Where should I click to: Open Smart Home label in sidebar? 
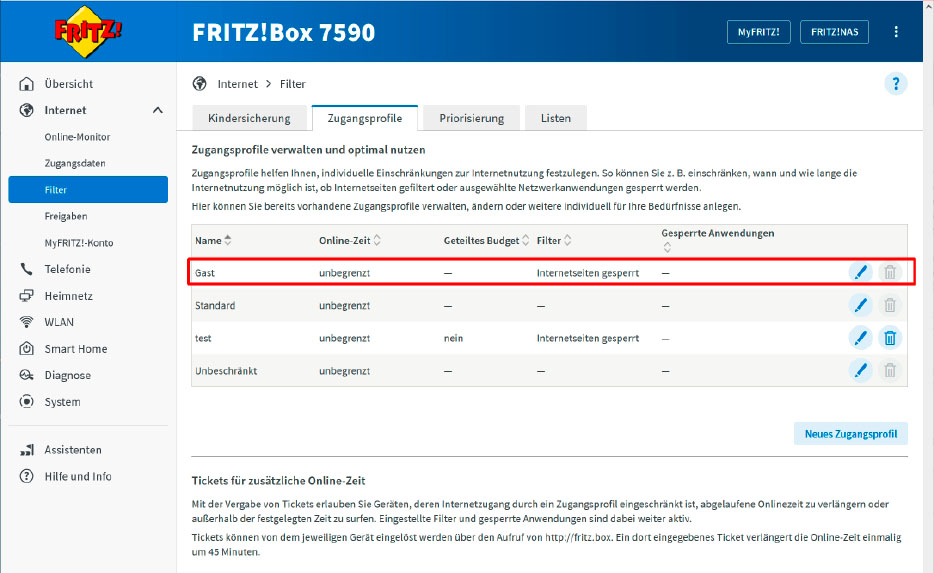click(76, 349)
